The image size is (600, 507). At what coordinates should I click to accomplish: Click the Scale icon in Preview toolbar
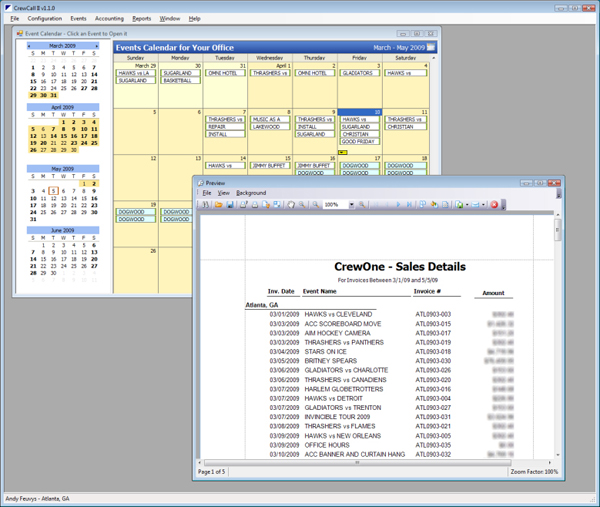277,205
